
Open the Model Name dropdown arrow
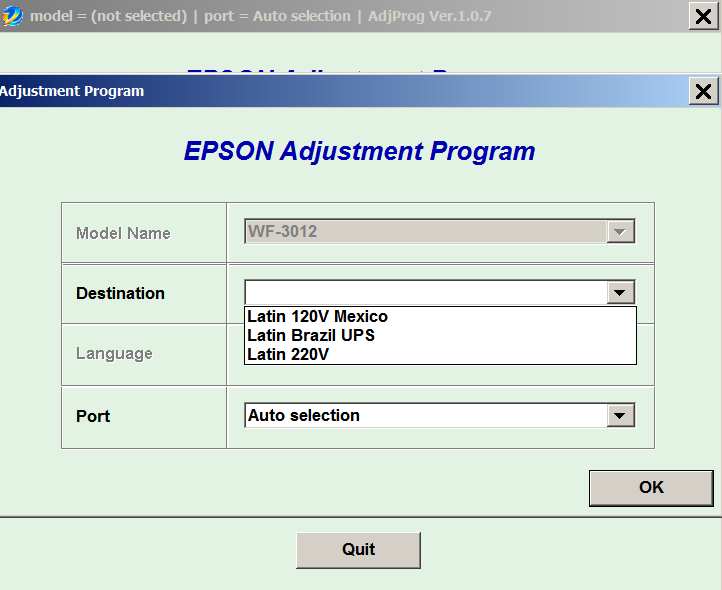point(620,232)
